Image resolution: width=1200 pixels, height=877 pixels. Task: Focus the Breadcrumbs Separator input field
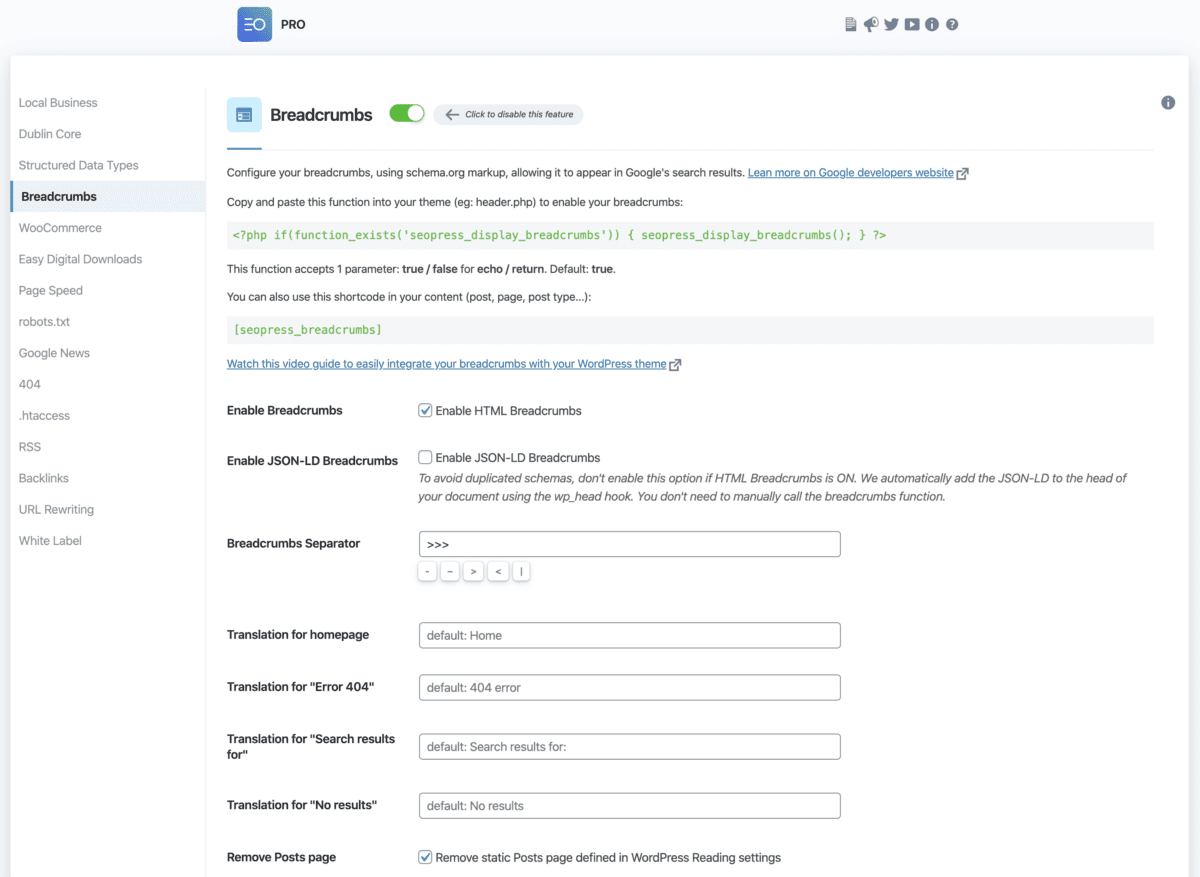[x=629, y=544]
